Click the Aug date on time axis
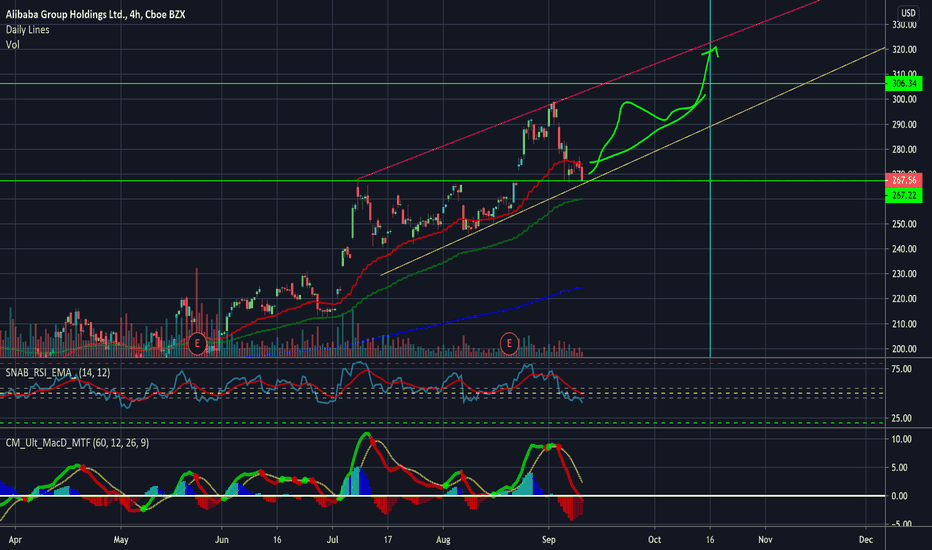This screenshot has width=932, height=550. pos(443,540)
